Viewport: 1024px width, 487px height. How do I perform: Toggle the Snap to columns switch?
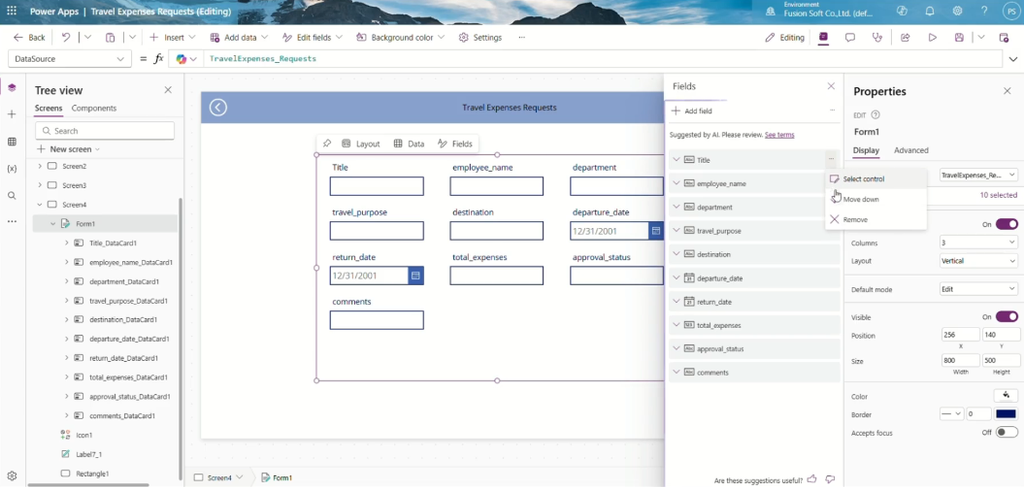1006,224
